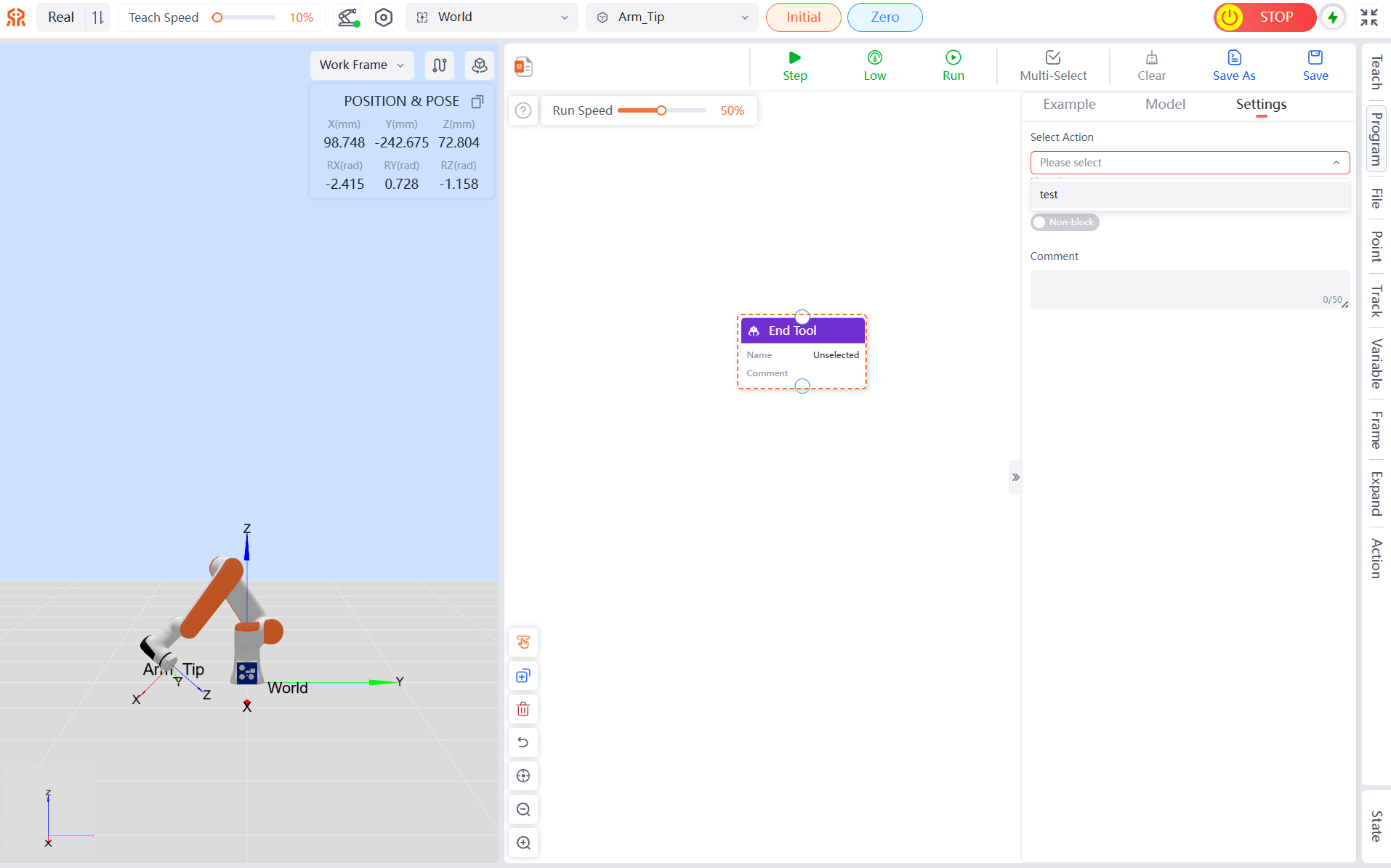Click the zoom in magnifier icon
1391x868 pixels.
[523, 843]
